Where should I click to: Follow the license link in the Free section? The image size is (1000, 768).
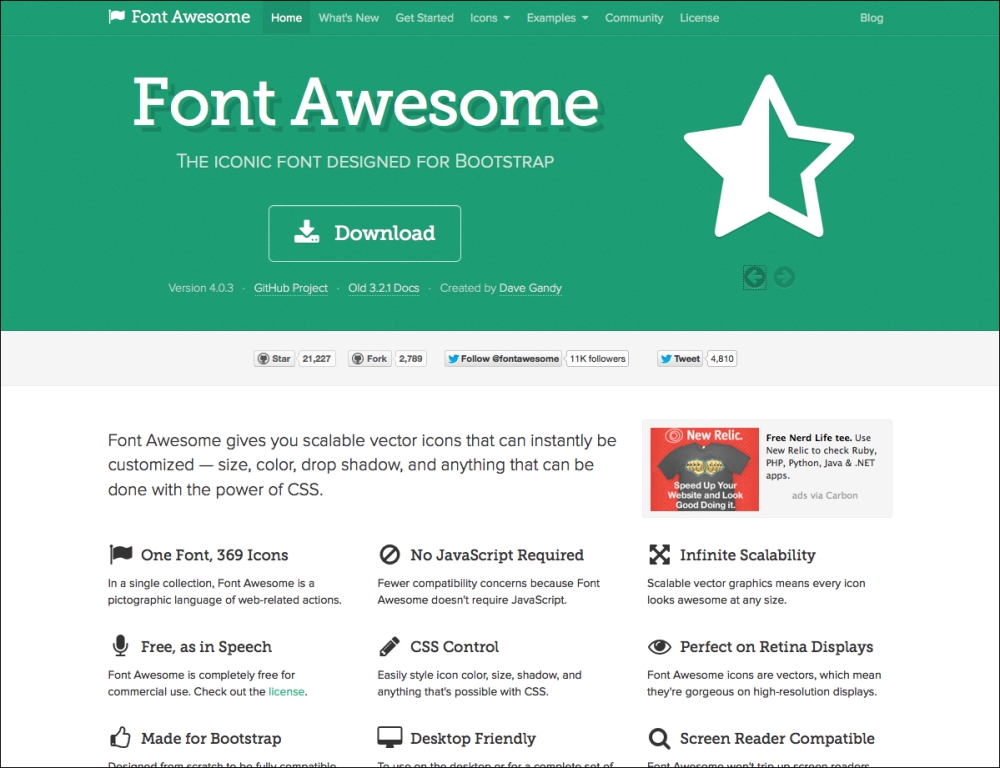(x=287, y=691)
